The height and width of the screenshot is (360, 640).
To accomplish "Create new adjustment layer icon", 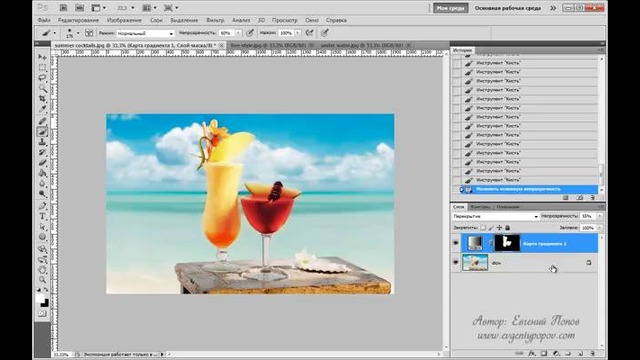I will tap(556, 353).
